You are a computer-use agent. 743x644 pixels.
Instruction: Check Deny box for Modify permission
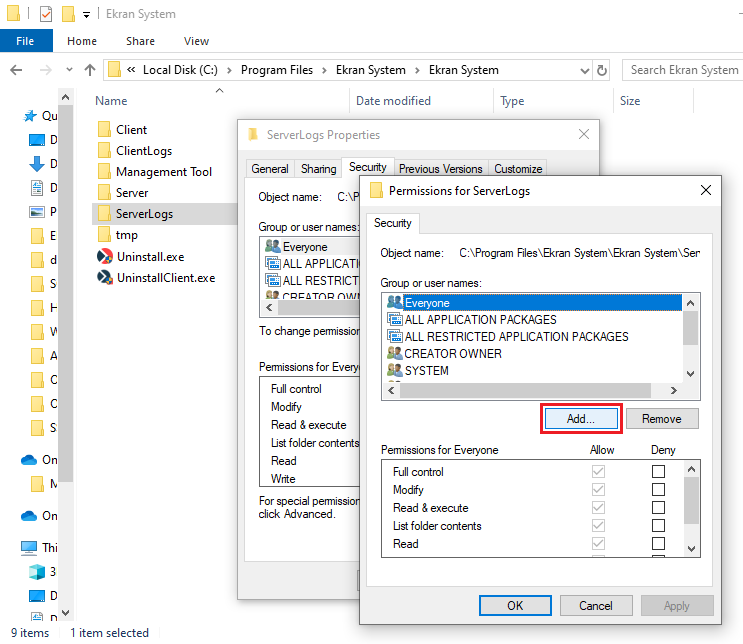[658, 490]
